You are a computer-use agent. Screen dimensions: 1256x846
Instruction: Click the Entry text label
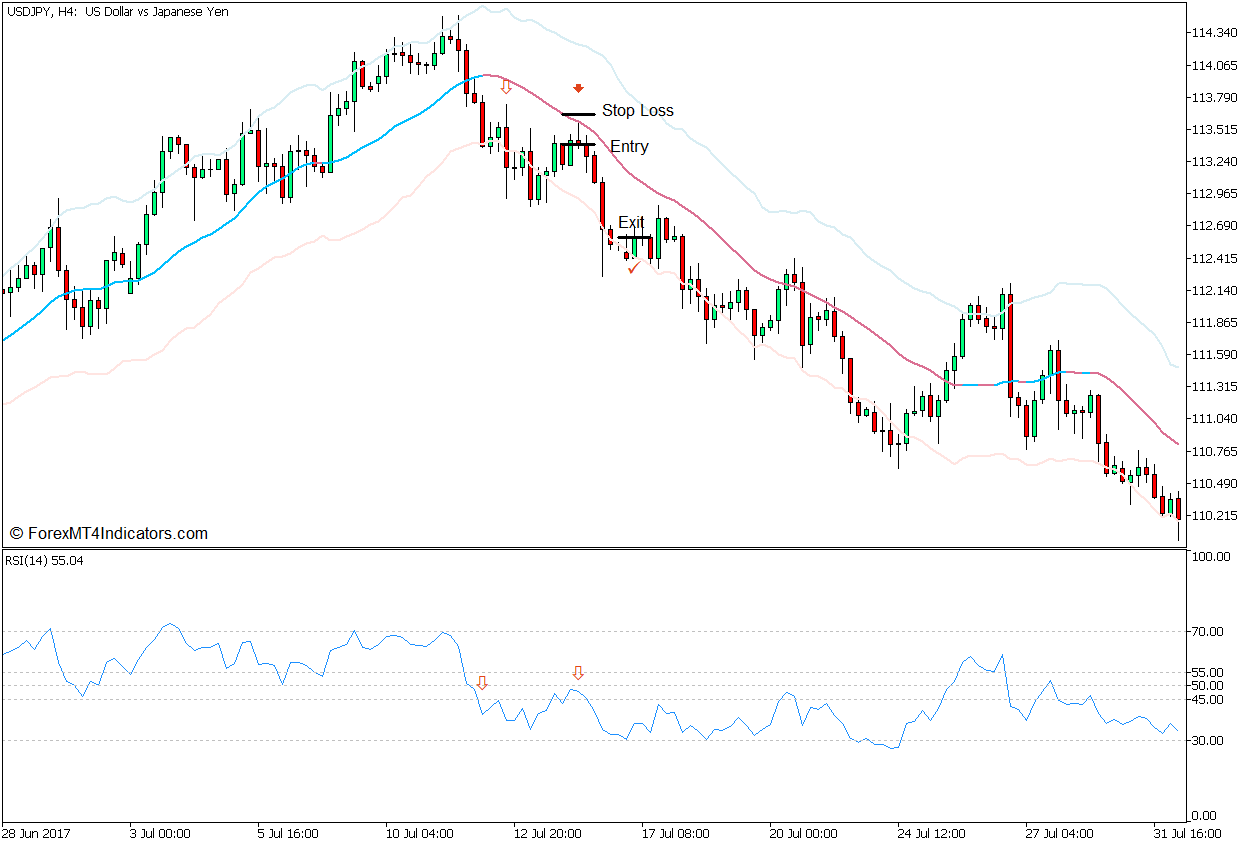pyautogui.click(x=631, y=146)
